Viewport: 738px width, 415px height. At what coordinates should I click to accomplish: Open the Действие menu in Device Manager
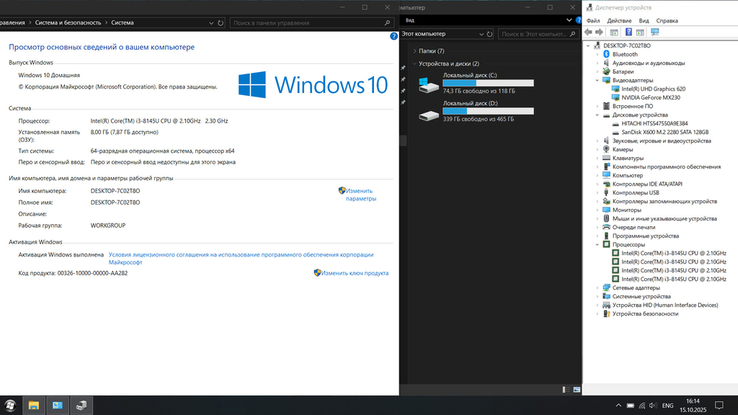coord(619,21)
